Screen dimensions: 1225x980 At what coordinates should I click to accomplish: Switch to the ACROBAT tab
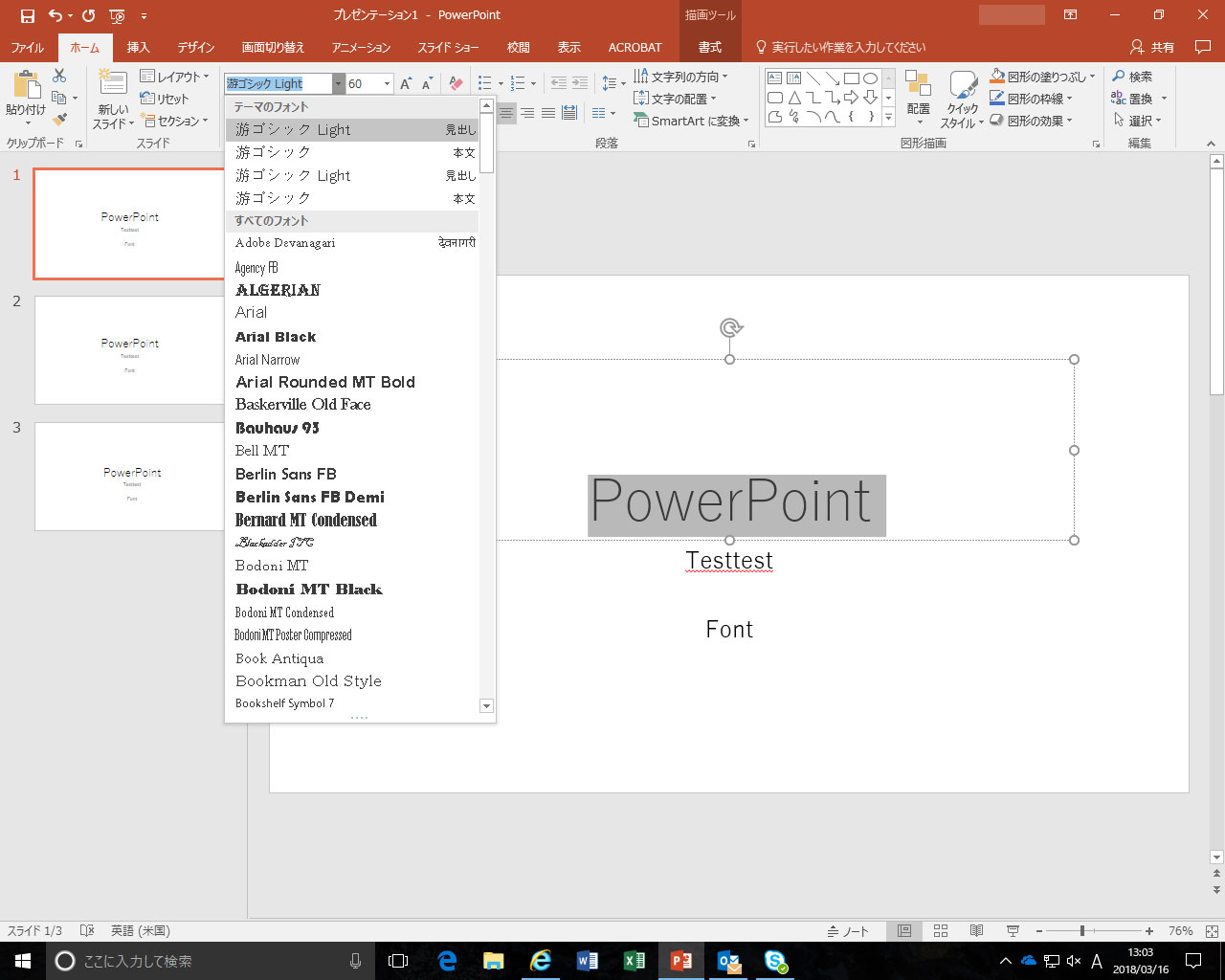tap(635, 47)
